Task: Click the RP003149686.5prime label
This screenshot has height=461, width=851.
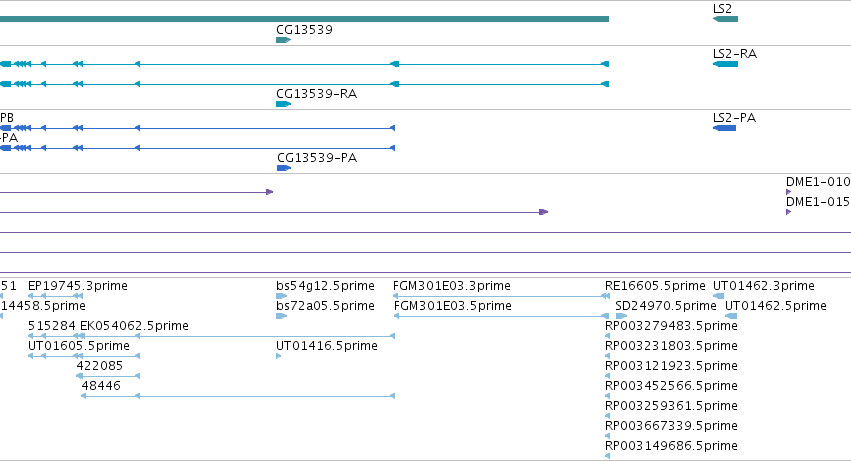Action: pyautogui.click(x=671, y=446)
